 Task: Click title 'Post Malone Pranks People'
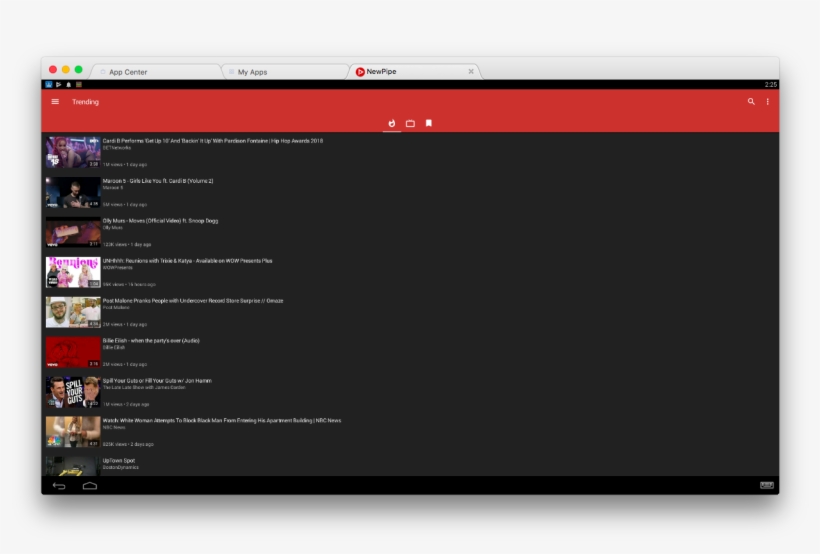[x=192, y=301]
